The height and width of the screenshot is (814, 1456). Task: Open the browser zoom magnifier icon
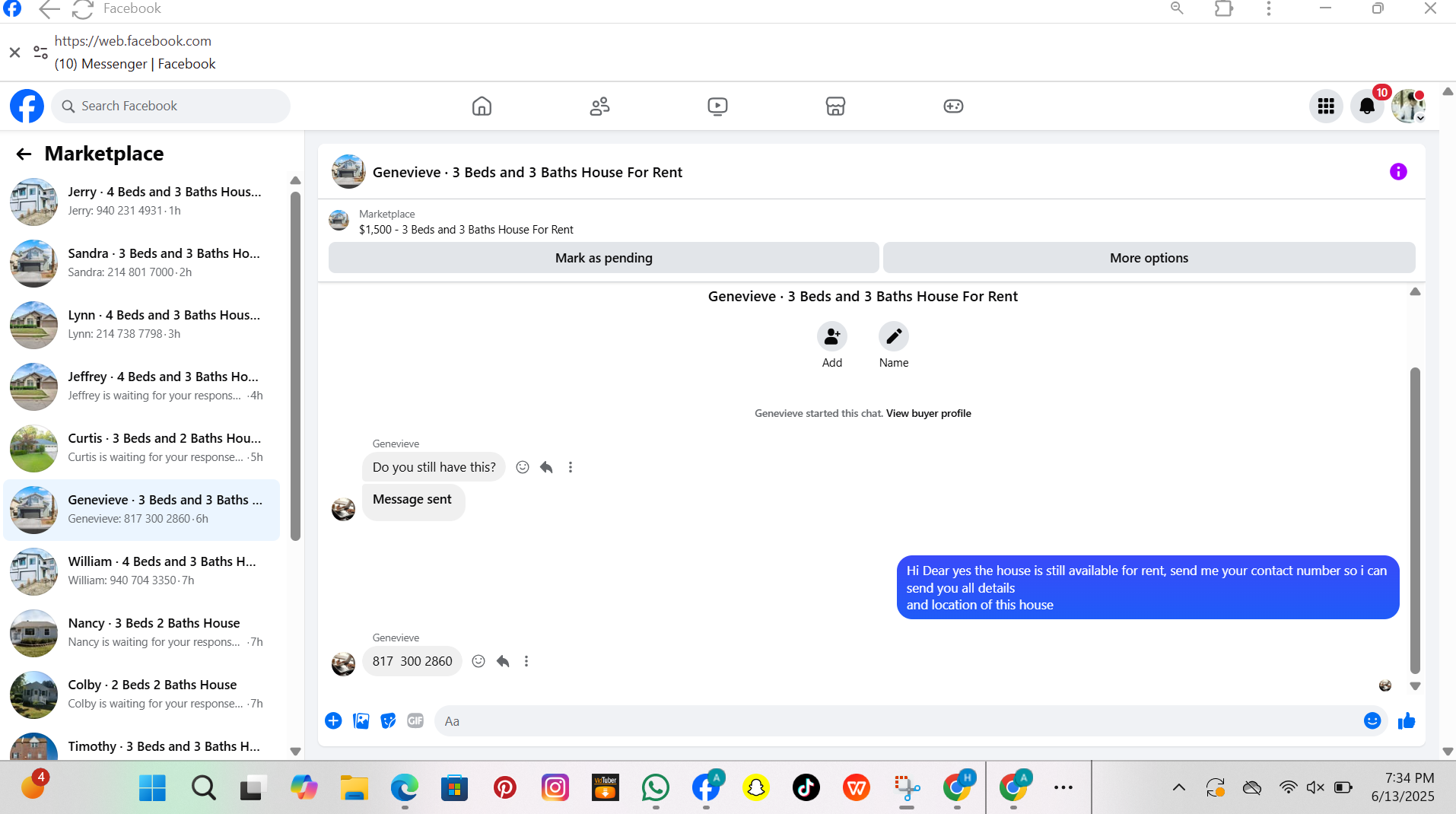coord(1177,8)
